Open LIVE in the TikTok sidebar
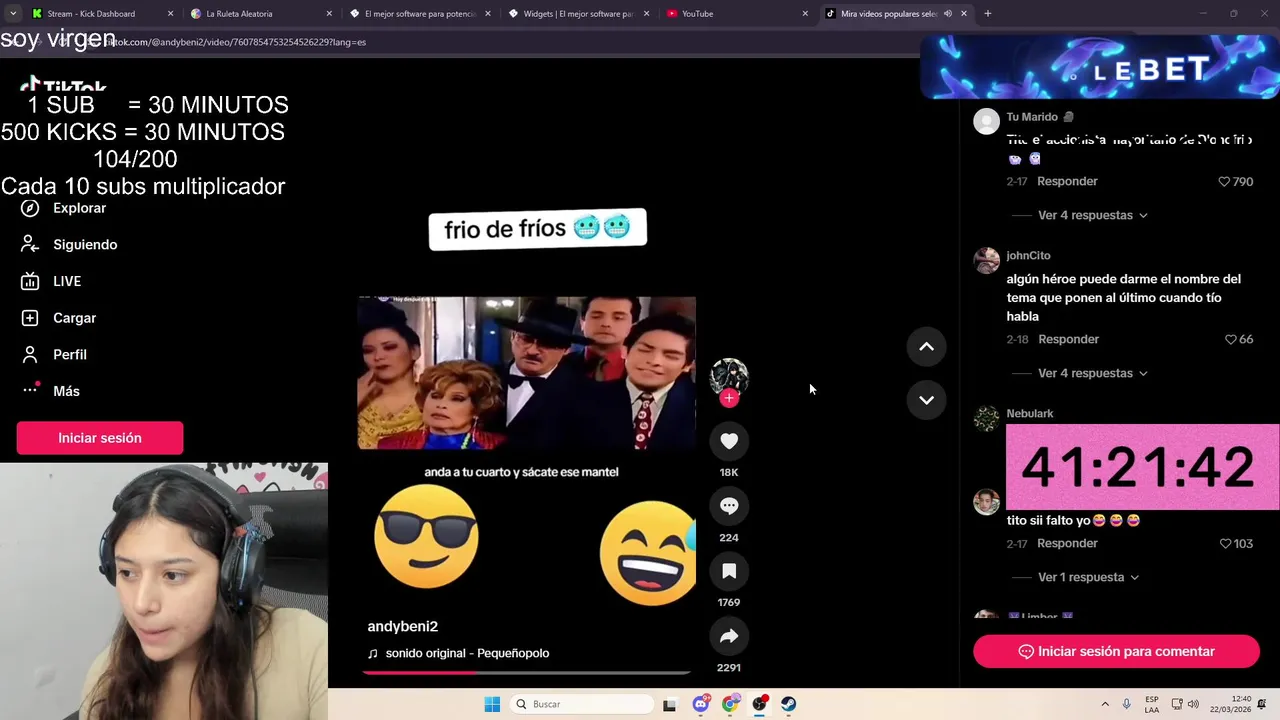Screen dimensions: 1280x720 click(52, 281)
